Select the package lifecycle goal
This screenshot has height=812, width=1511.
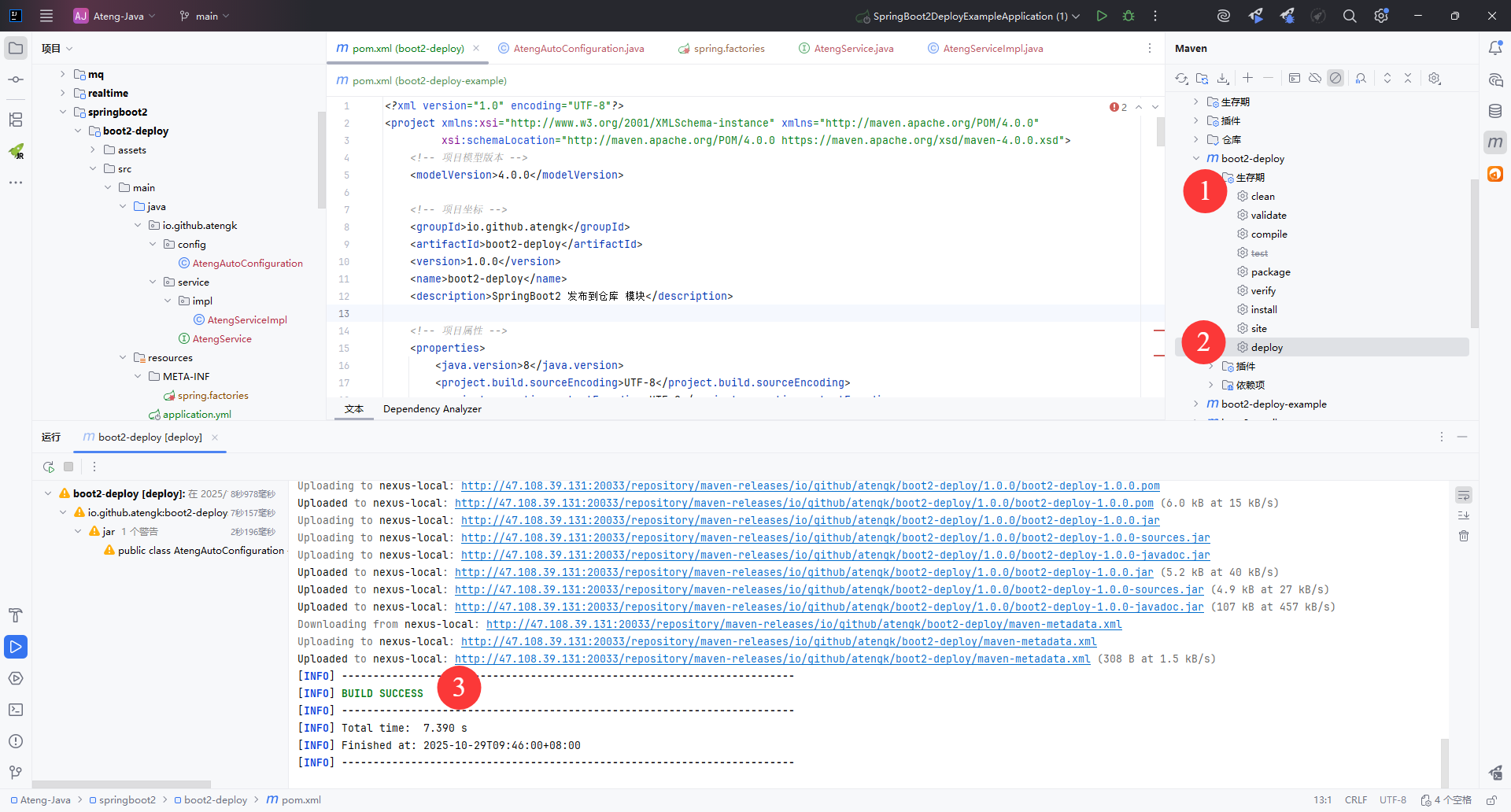[x=1270, y=271]
